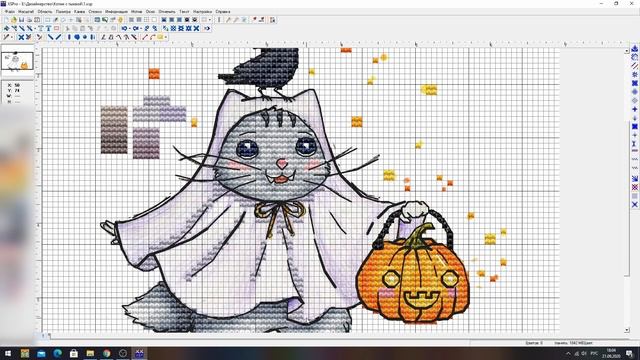Open dropdown next to yellow icon in third row
Screen dimensions: 640x360
click(x=165, y=37)
